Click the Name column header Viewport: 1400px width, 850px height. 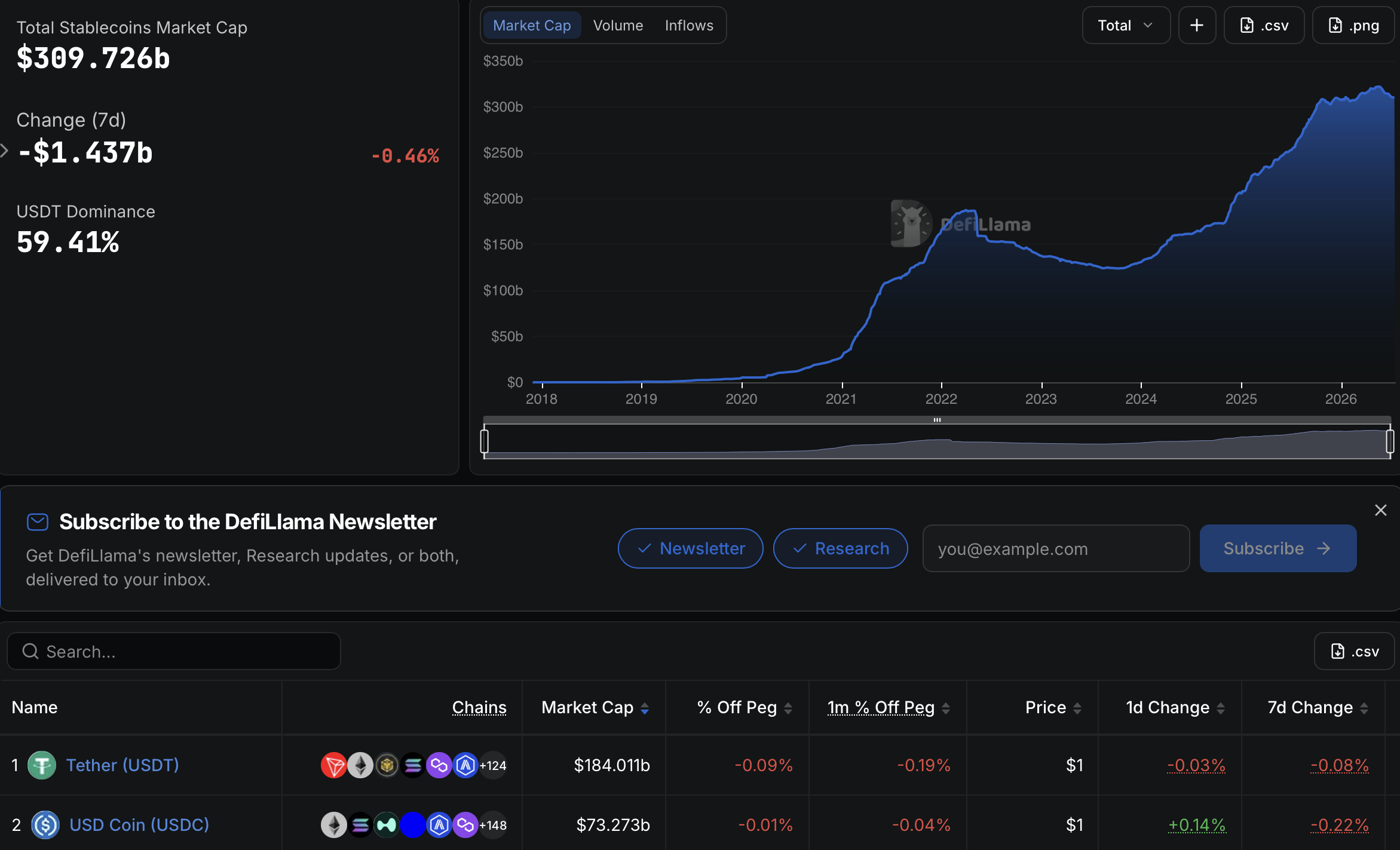point(35,707)
